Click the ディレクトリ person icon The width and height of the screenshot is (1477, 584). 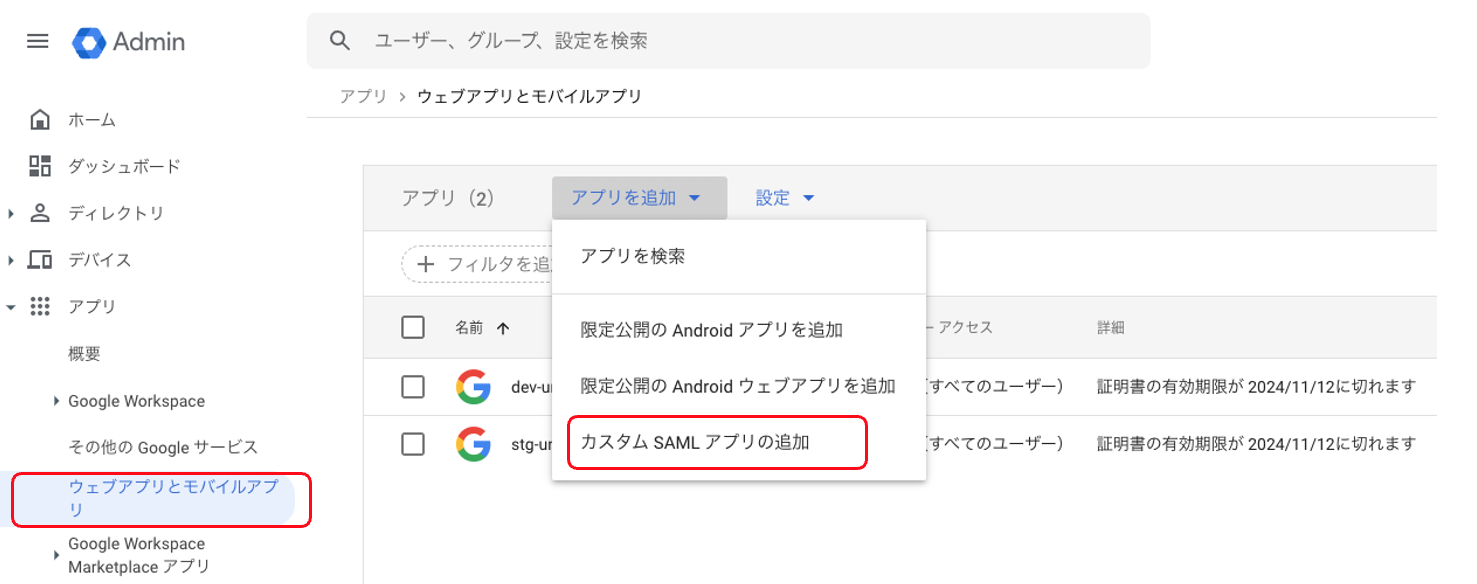click(40, 213)
